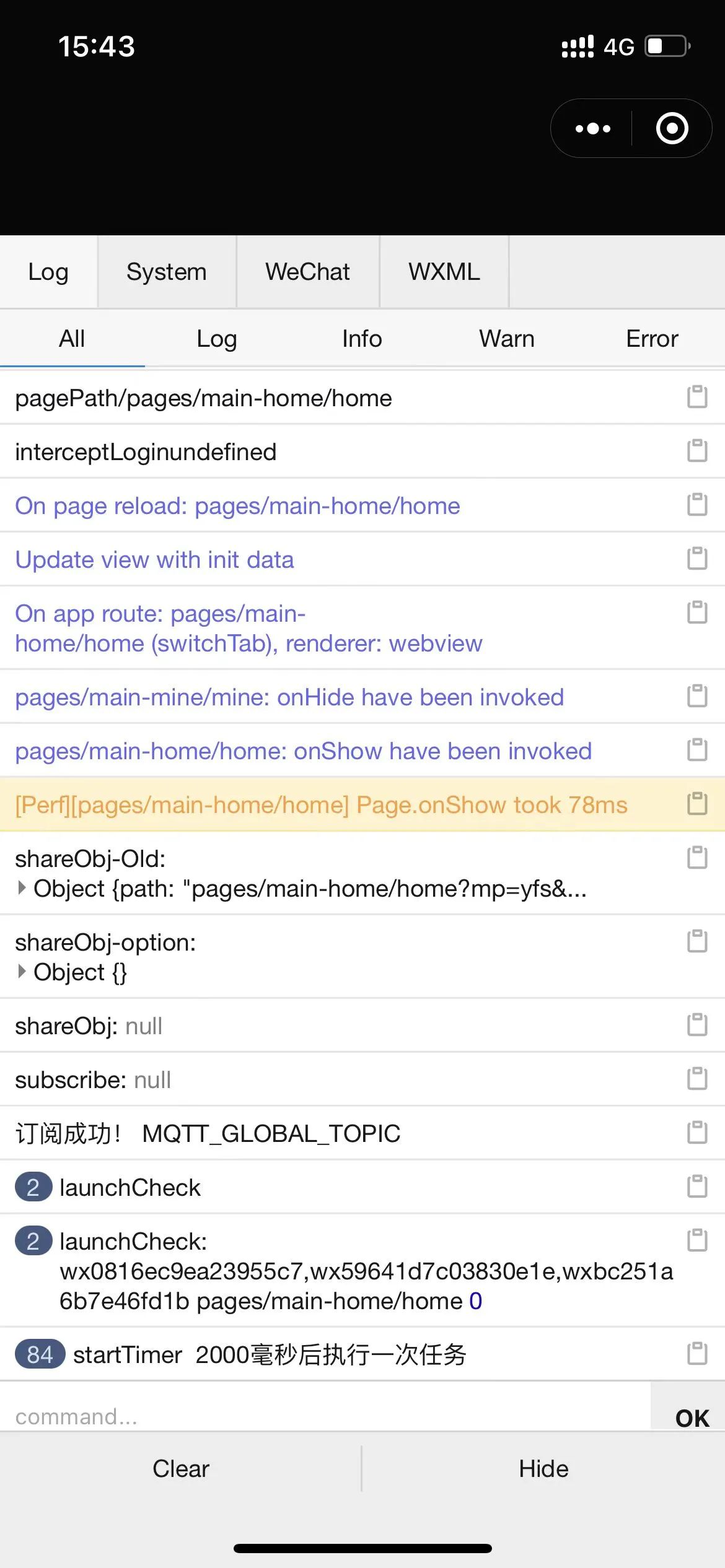Copy the 'Update view with init data' entry

pyautogui.click(x=697, y=559)
